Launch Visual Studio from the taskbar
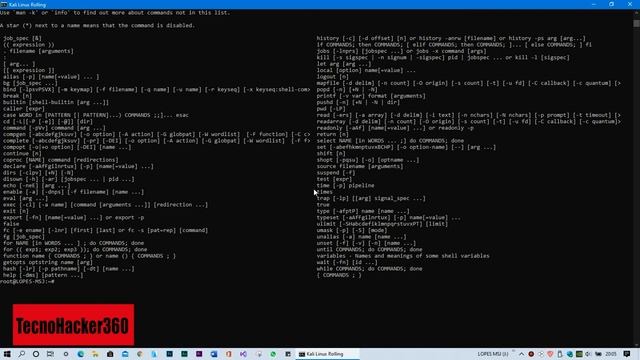This screenshot has width=640, height=360. coord(243,354)
